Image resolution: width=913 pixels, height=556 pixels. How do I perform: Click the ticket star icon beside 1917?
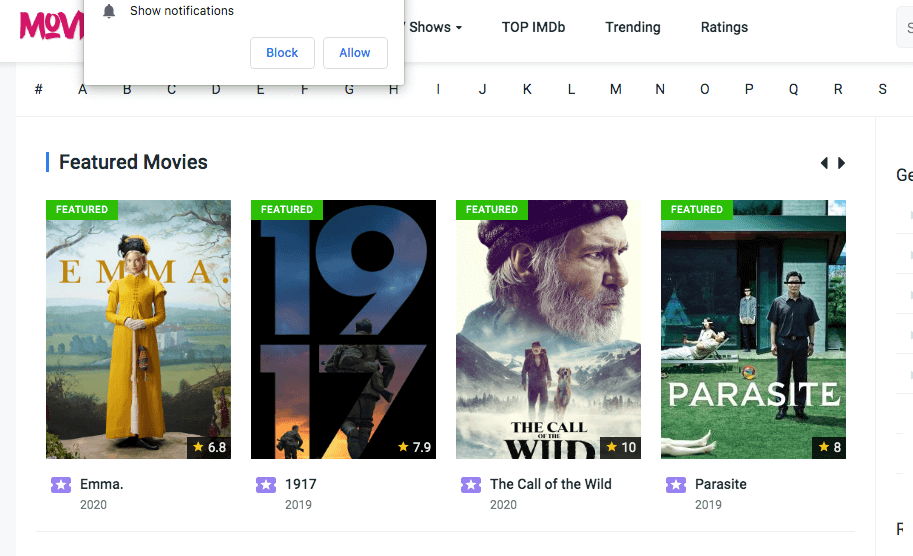pyautogui.click(x=266, y=484)
